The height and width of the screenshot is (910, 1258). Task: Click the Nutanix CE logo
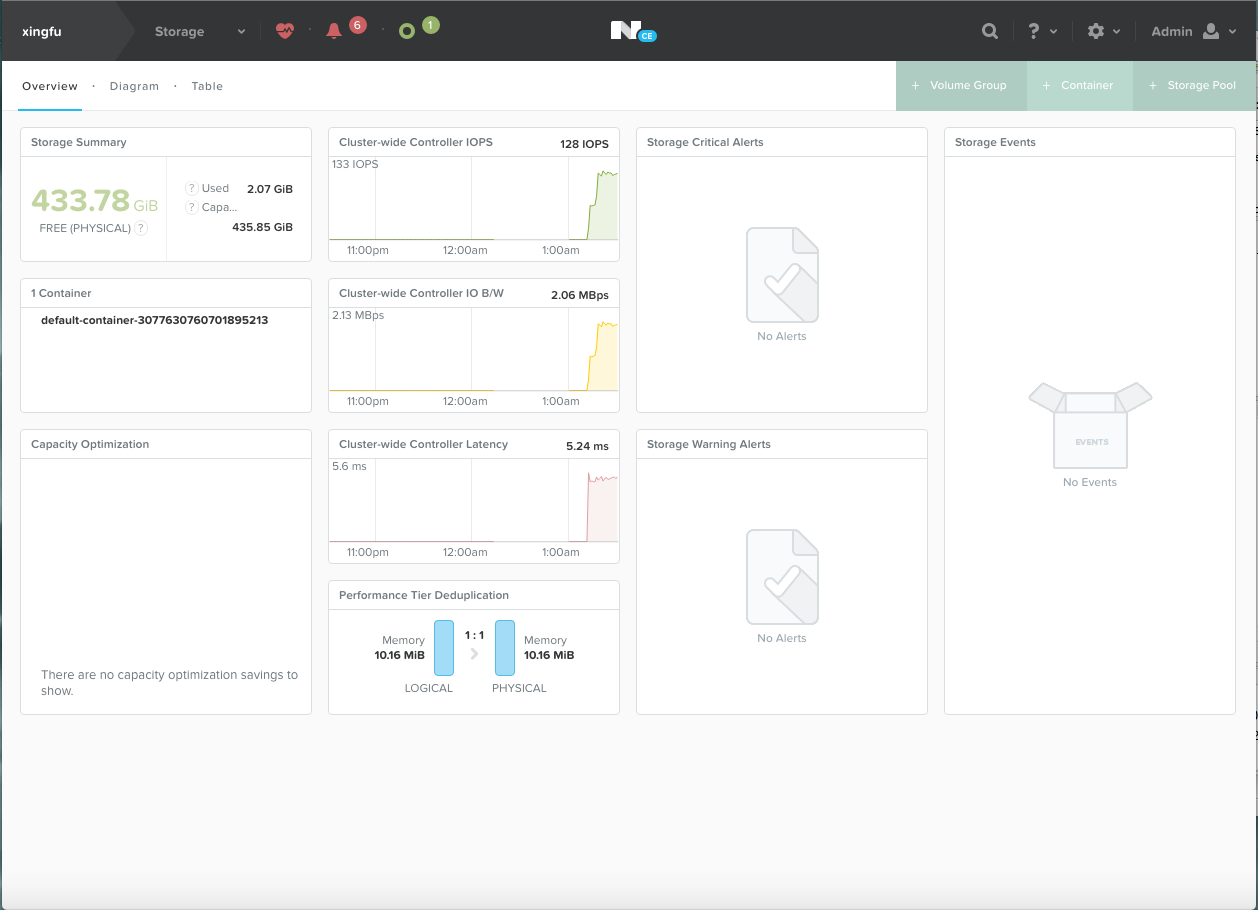click(x=632, y=31)
